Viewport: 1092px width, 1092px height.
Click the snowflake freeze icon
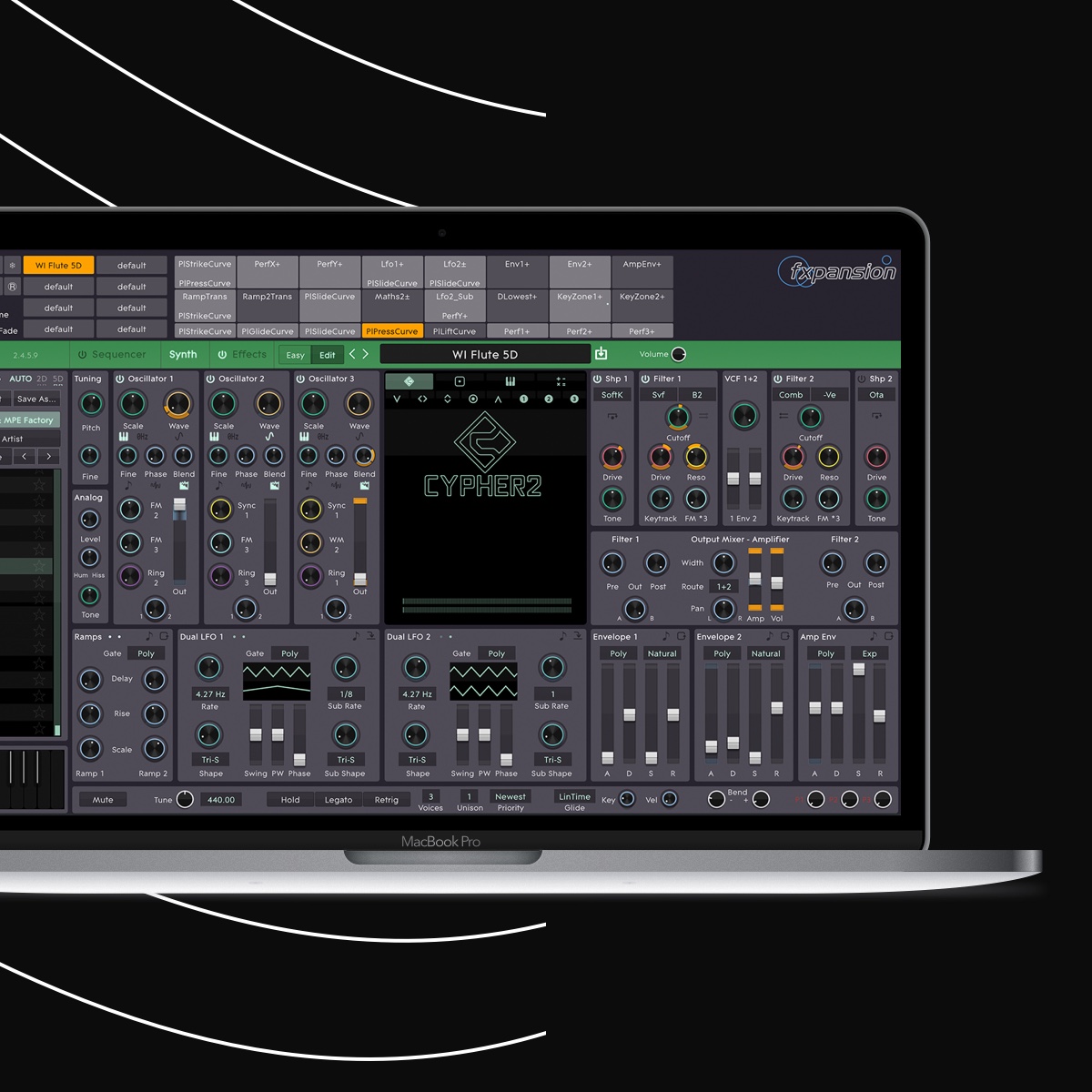tap(12, 266)
